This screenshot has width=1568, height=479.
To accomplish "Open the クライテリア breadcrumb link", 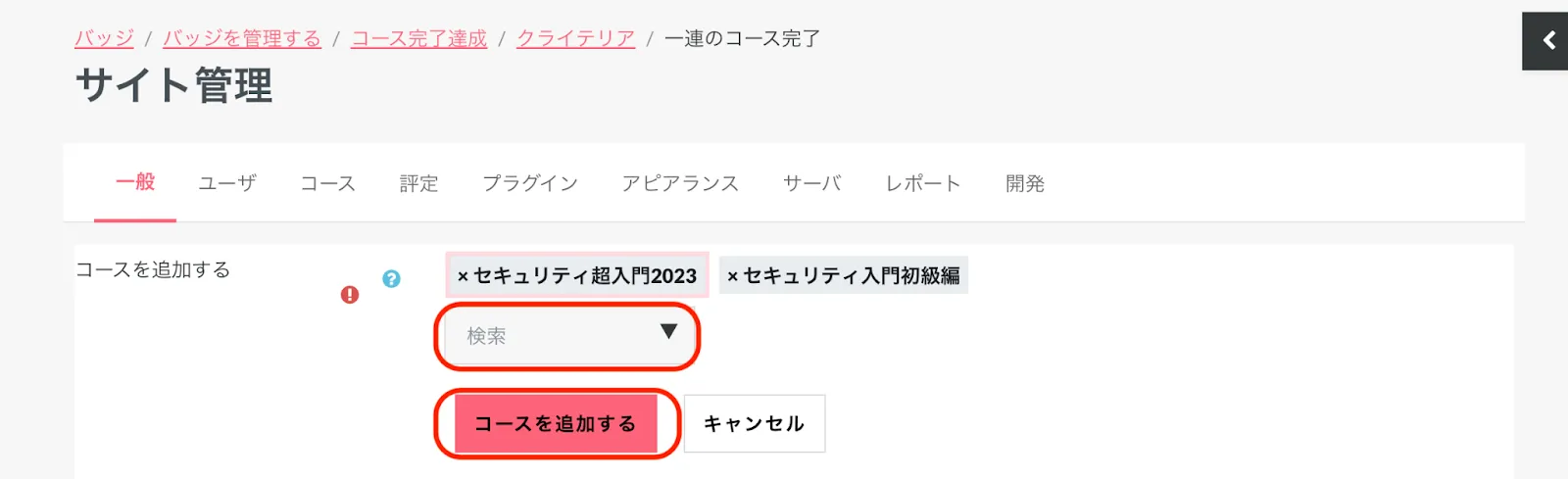I will (575, 38).
